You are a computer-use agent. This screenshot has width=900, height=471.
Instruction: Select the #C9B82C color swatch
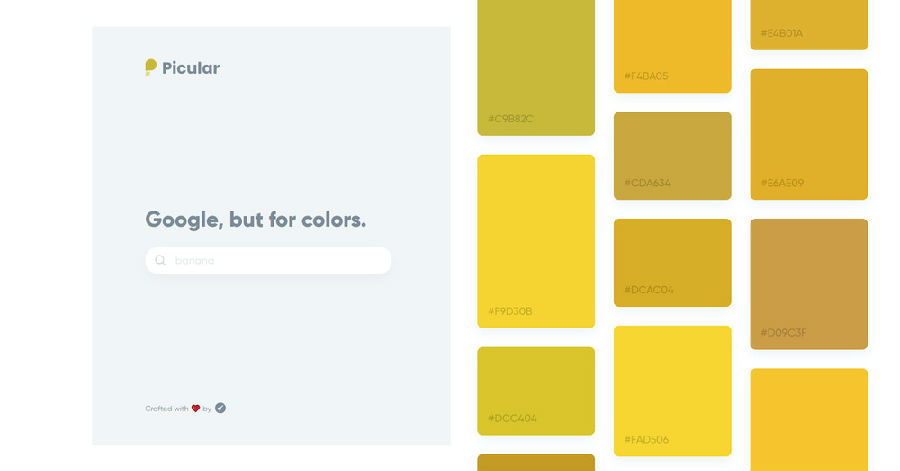pyautogui.click(x=536, y=65)
